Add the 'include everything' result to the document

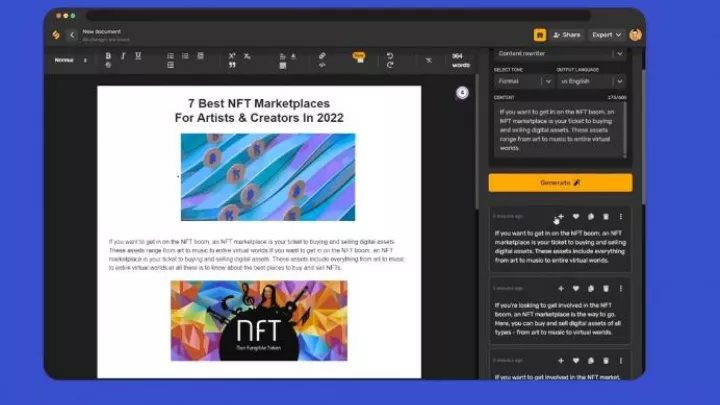[561, 216]
